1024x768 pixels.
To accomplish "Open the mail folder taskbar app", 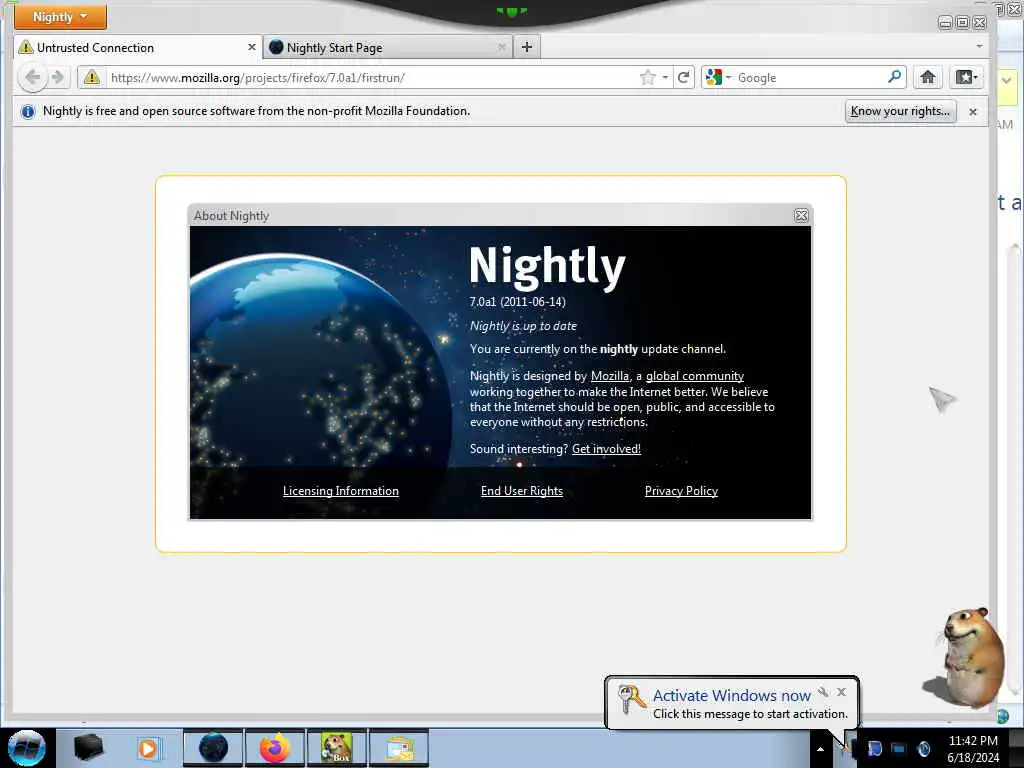I will (x=399, y=748).
